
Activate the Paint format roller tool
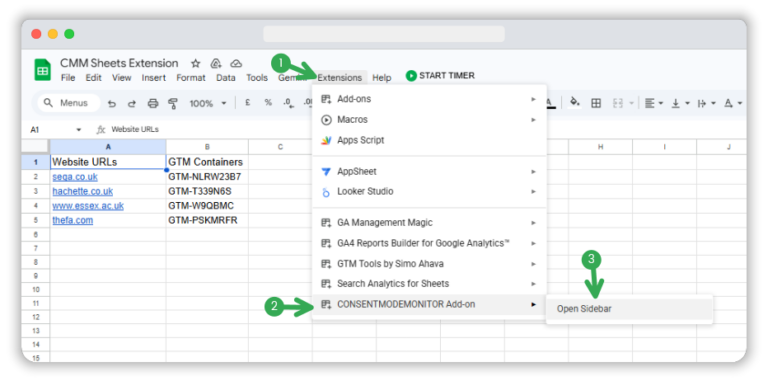pyautogui.click(x=173, y=103)
